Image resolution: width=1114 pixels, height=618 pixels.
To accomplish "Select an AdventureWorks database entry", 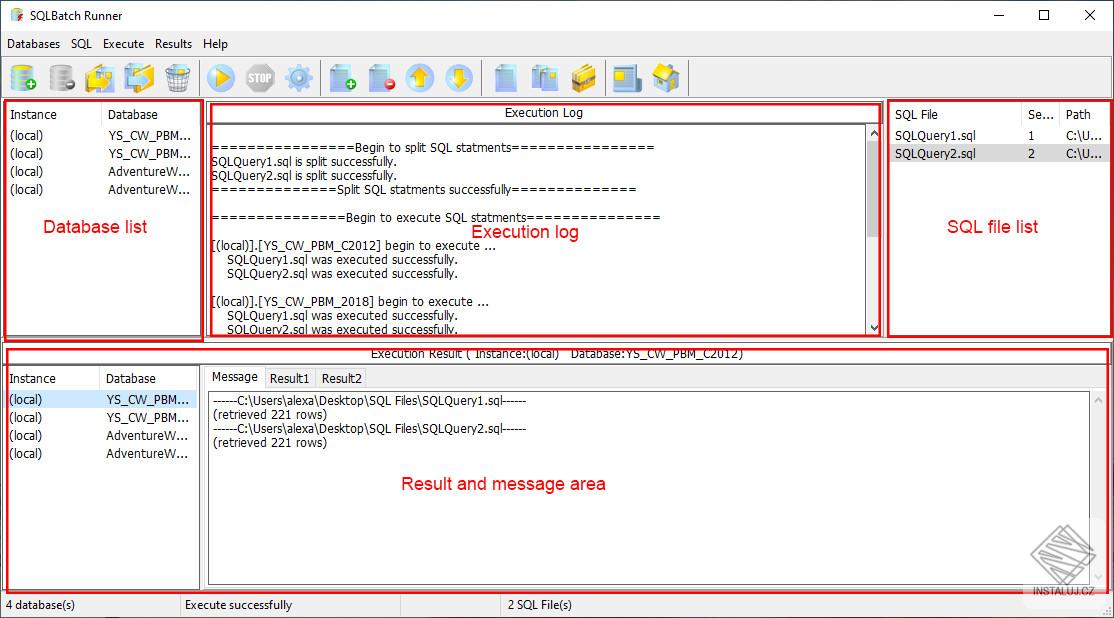I will [148, 171].
